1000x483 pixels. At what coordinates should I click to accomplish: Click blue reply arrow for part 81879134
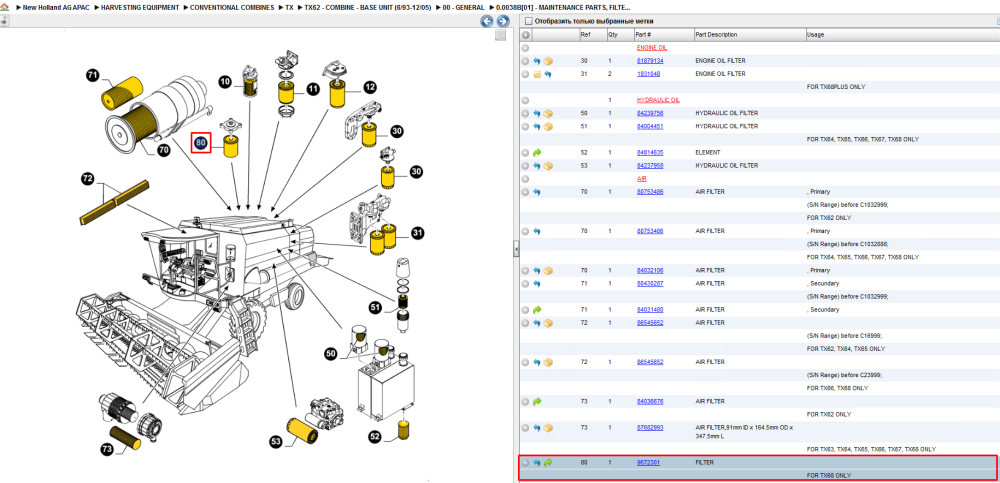(x=537, y=61)
